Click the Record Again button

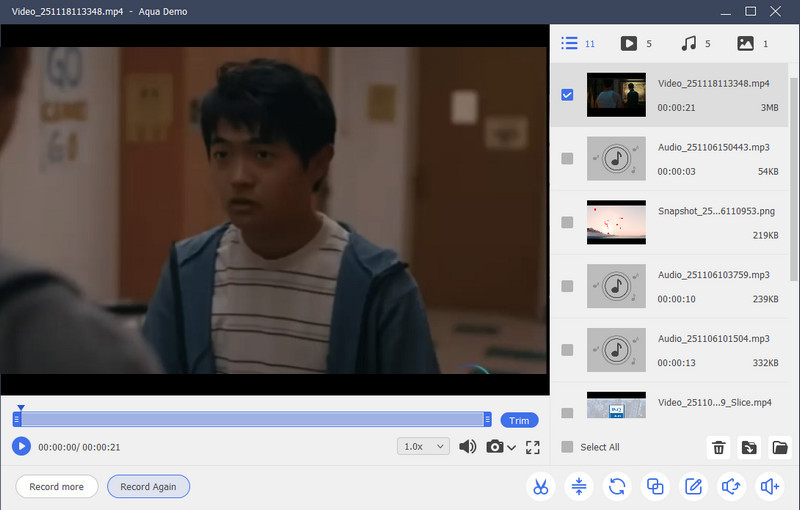coord(148,487)
